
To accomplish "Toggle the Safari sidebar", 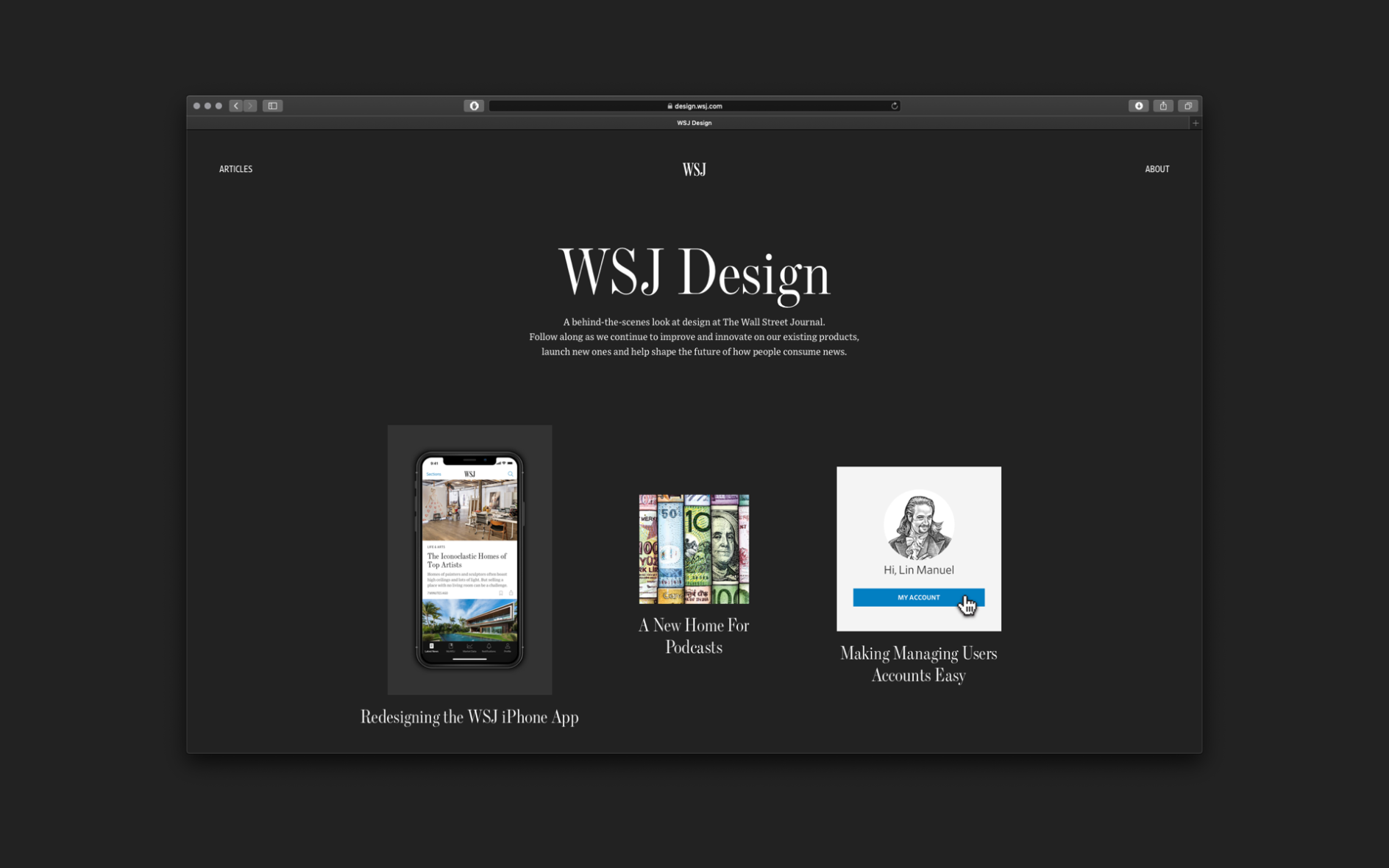I will [x=272, y=105].
